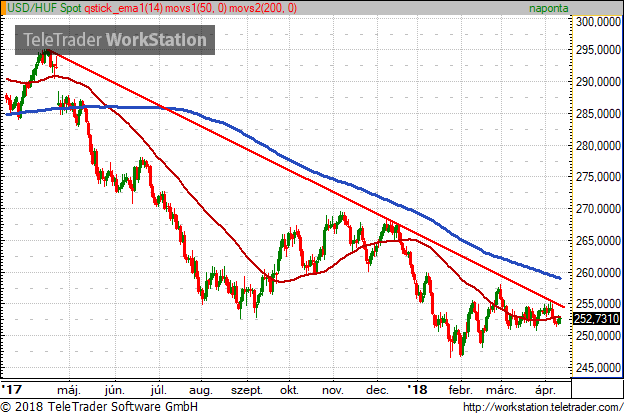Click the jún. month label

click(x=115, y=390)
